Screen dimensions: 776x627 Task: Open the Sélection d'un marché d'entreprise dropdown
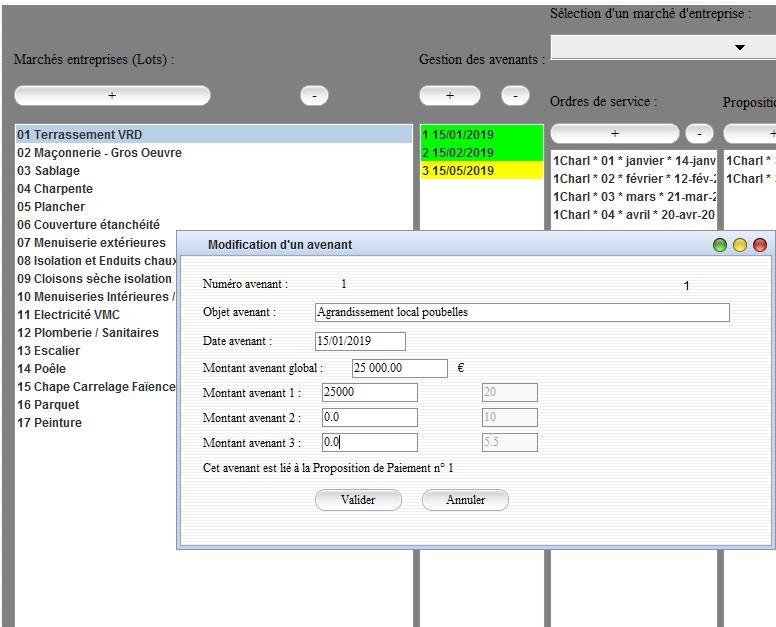click(663, 47)
